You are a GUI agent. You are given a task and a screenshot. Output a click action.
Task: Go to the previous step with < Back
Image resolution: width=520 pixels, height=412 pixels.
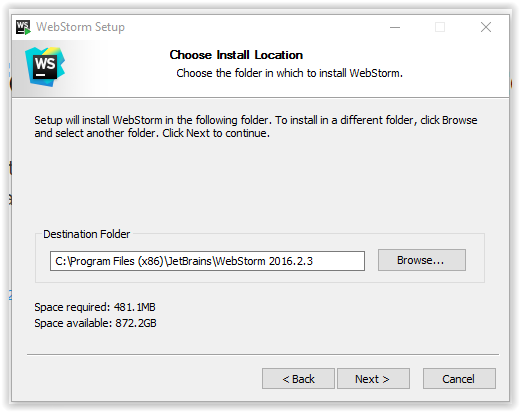point(298,379)
